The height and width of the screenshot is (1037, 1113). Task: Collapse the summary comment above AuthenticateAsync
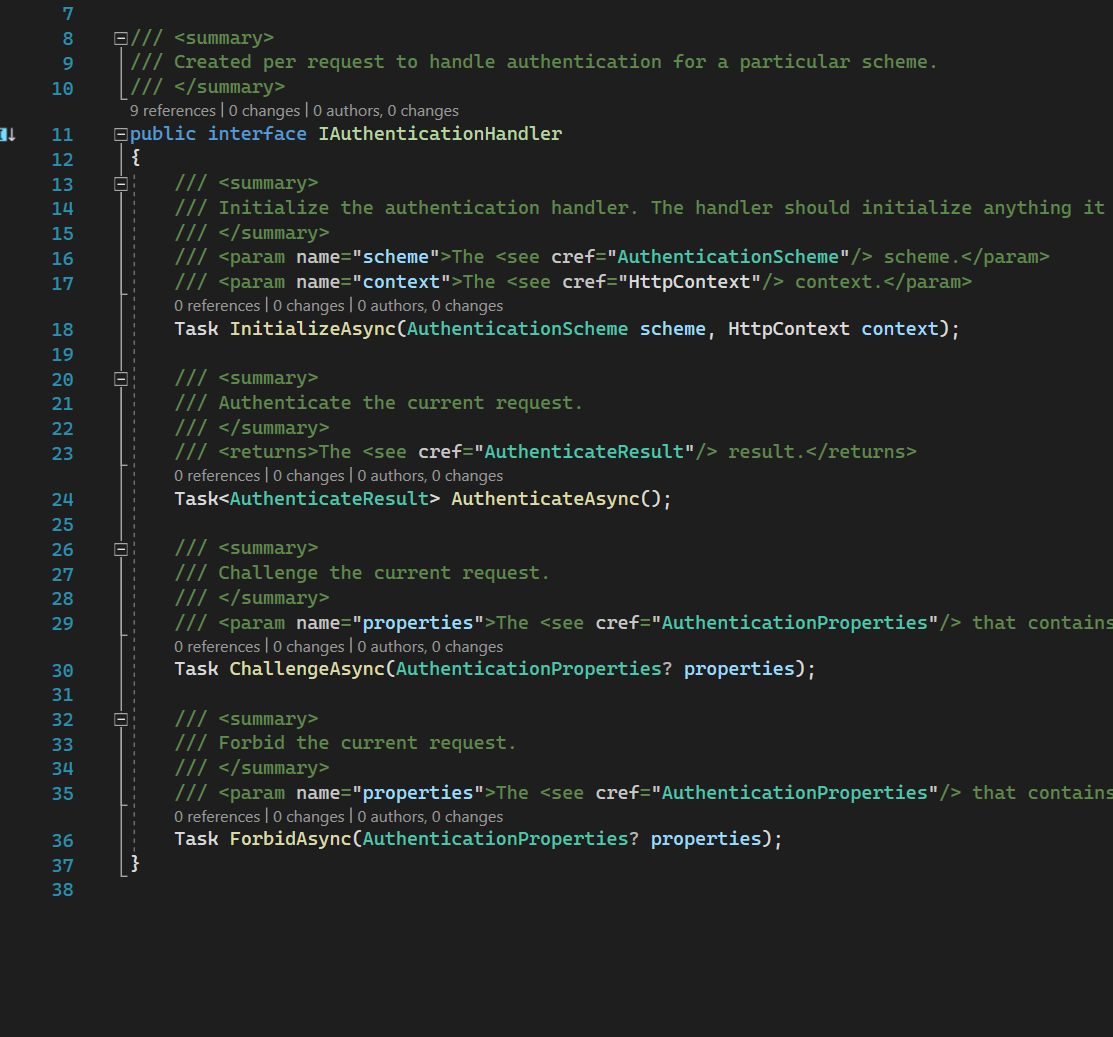point(121,379)
